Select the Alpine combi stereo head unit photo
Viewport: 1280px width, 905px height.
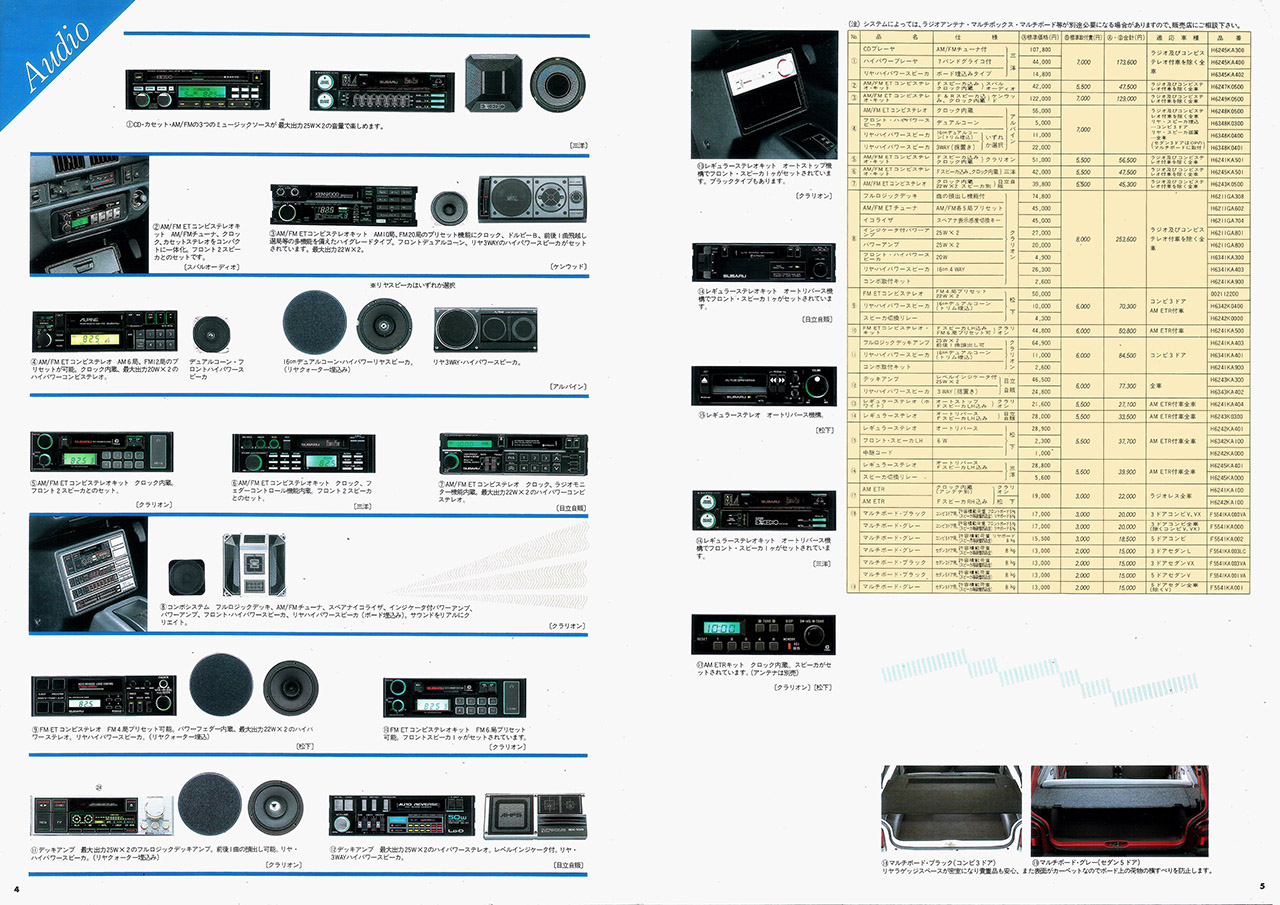point(104,329)
